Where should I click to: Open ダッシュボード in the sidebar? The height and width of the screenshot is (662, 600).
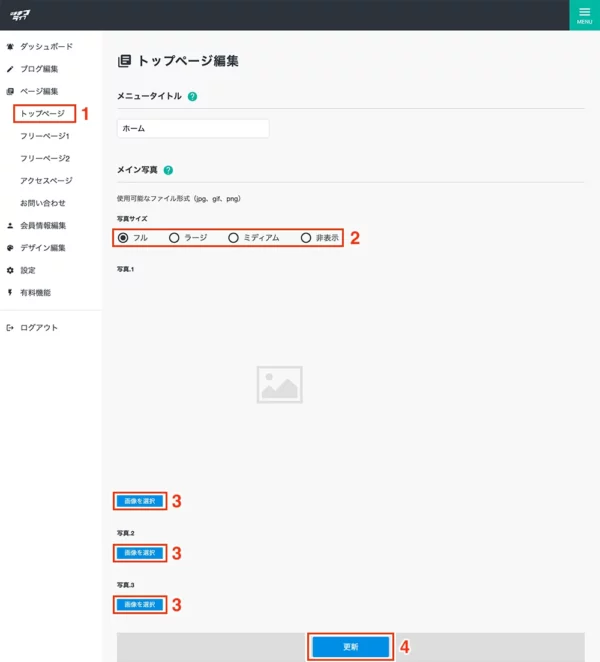[46, 47]
